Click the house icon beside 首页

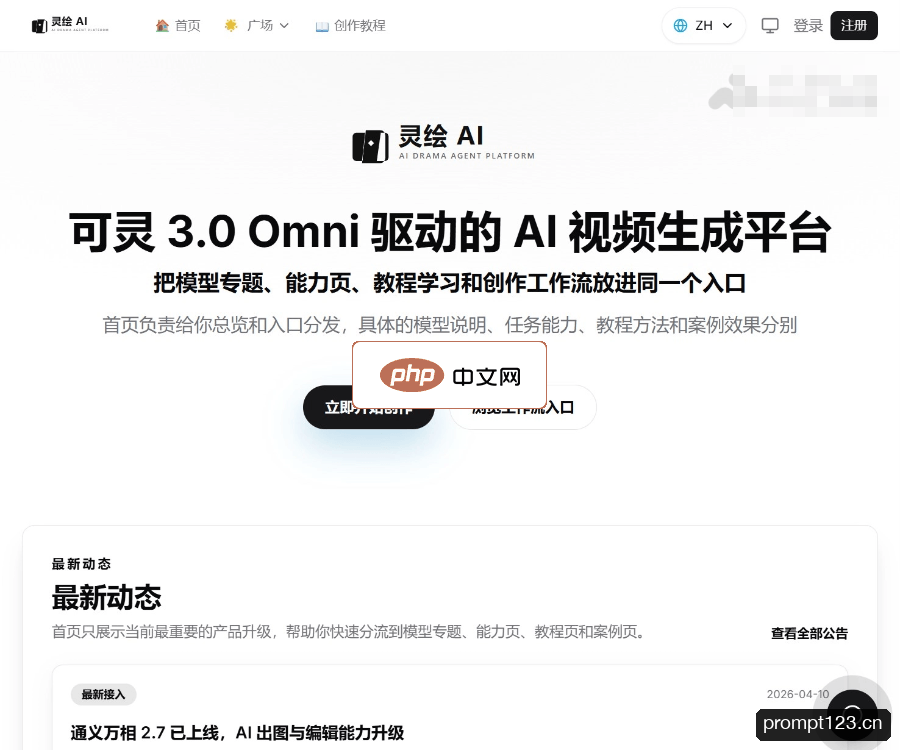(162, 25)
